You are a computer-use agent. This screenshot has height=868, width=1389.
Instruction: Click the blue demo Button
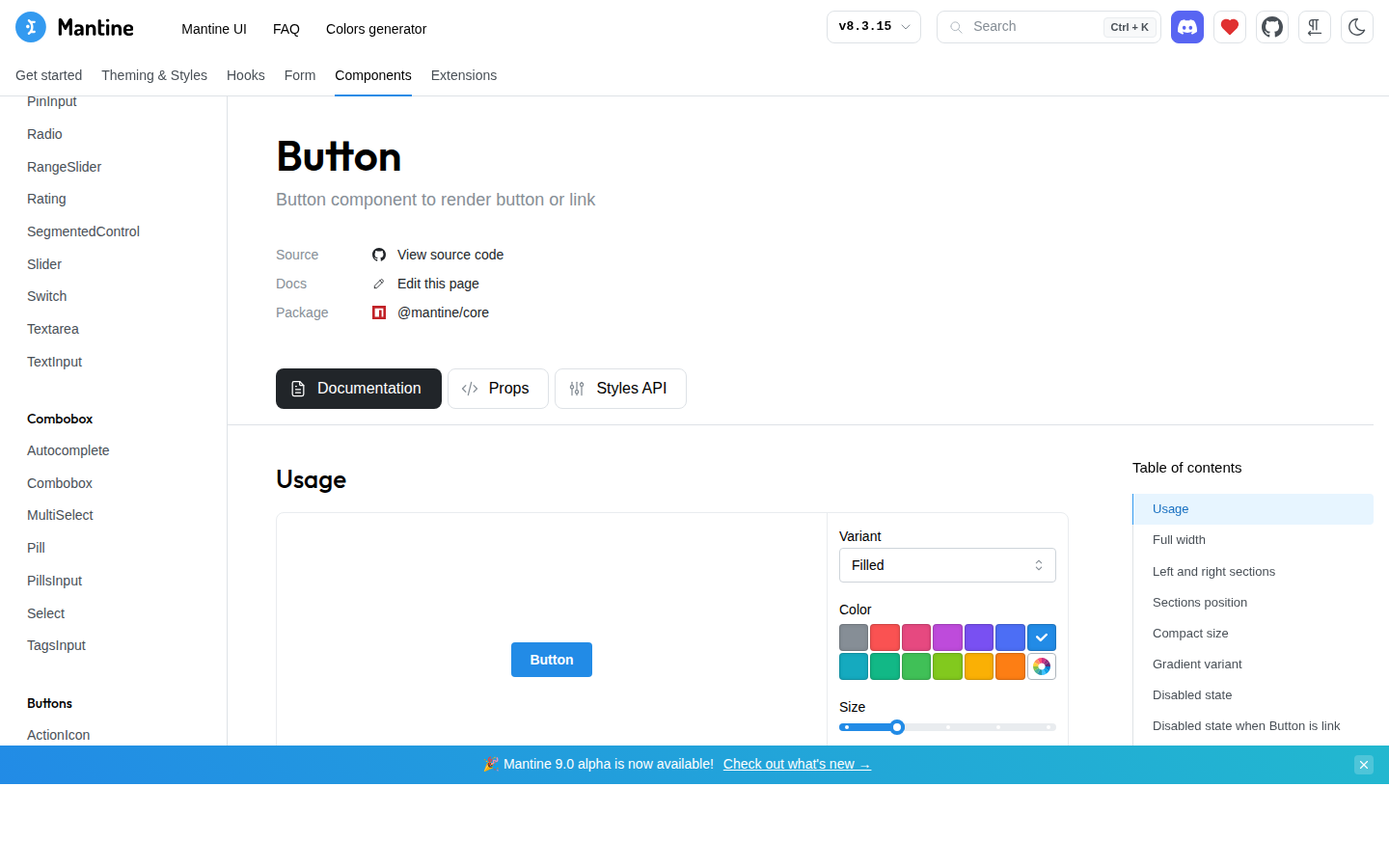(552, 660)
